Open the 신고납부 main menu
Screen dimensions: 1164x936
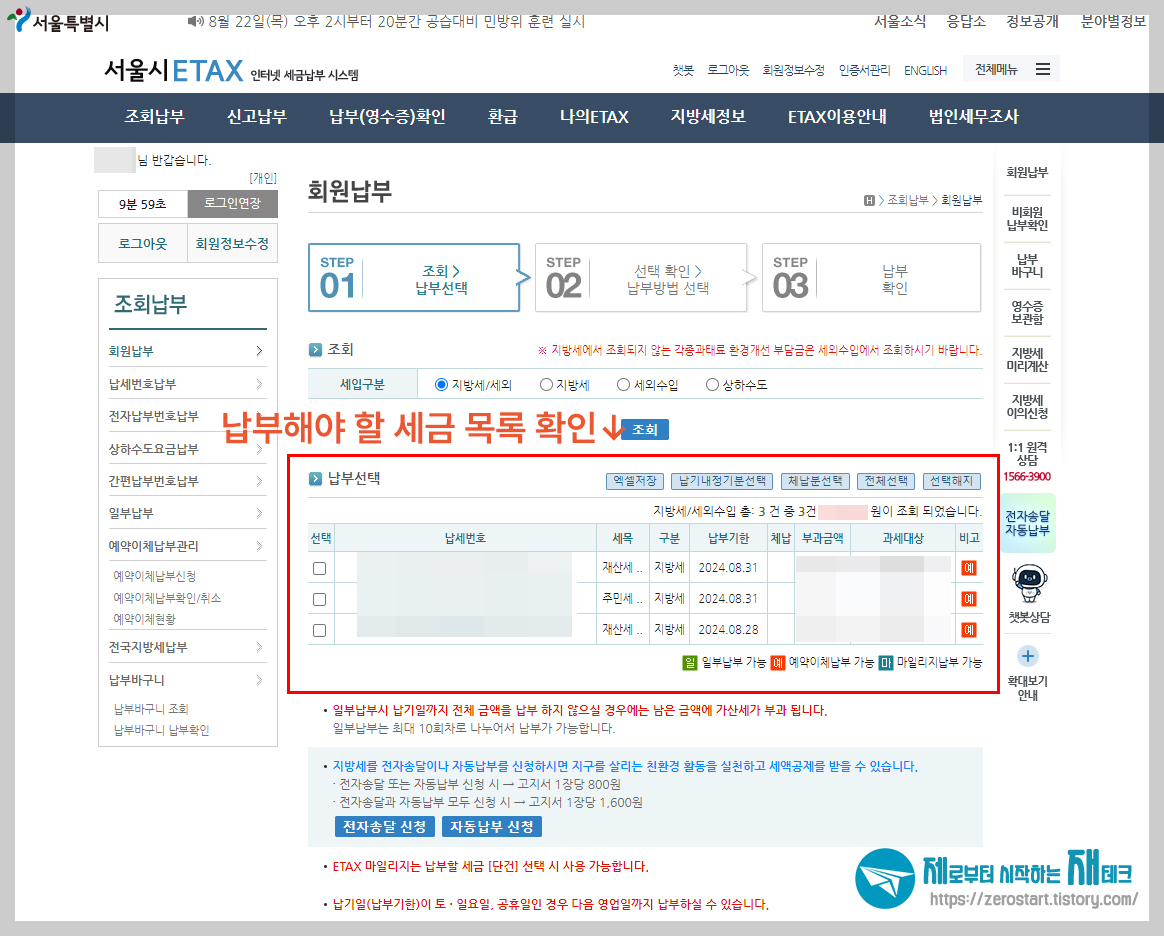[x=257, y=117]
